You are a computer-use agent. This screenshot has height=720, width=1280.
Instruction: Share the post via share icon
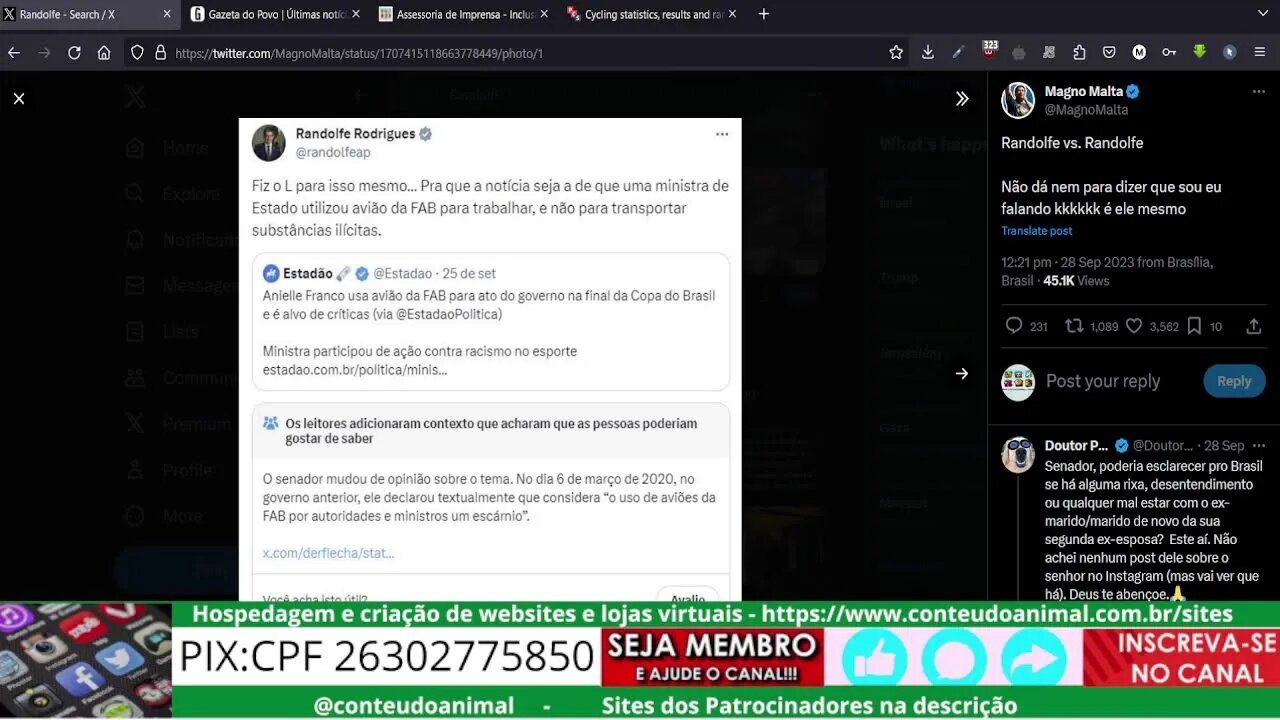1254,326
